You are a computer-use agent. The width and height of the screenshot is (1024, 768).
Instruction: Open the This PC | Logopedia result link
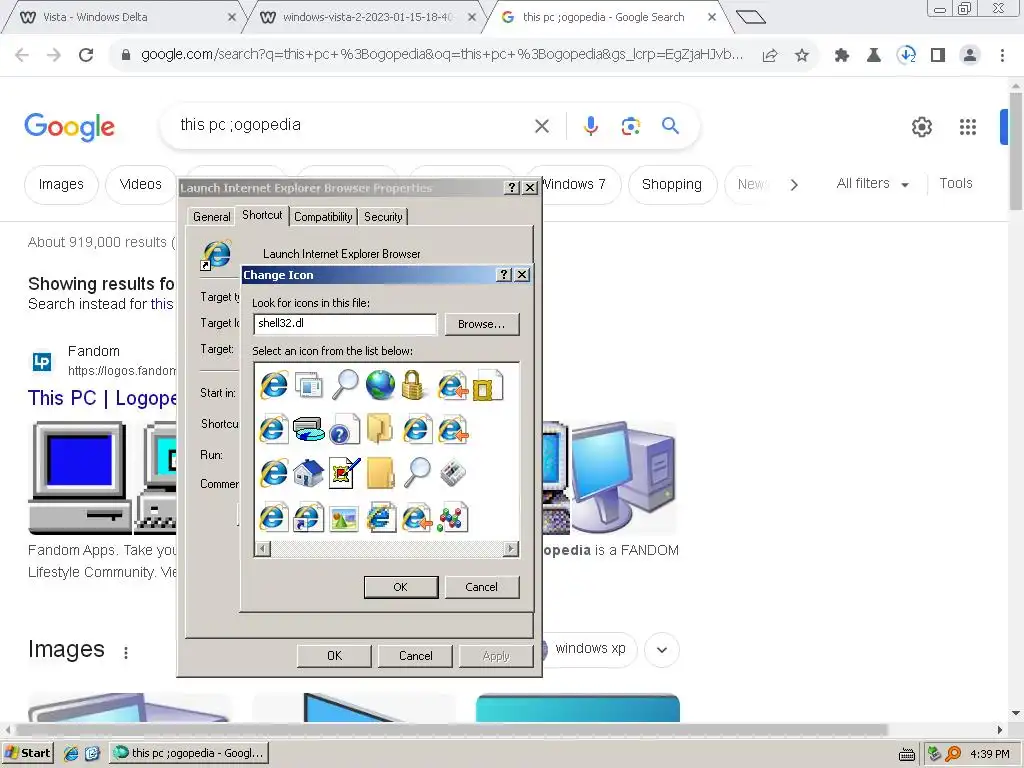click(103, 398)
